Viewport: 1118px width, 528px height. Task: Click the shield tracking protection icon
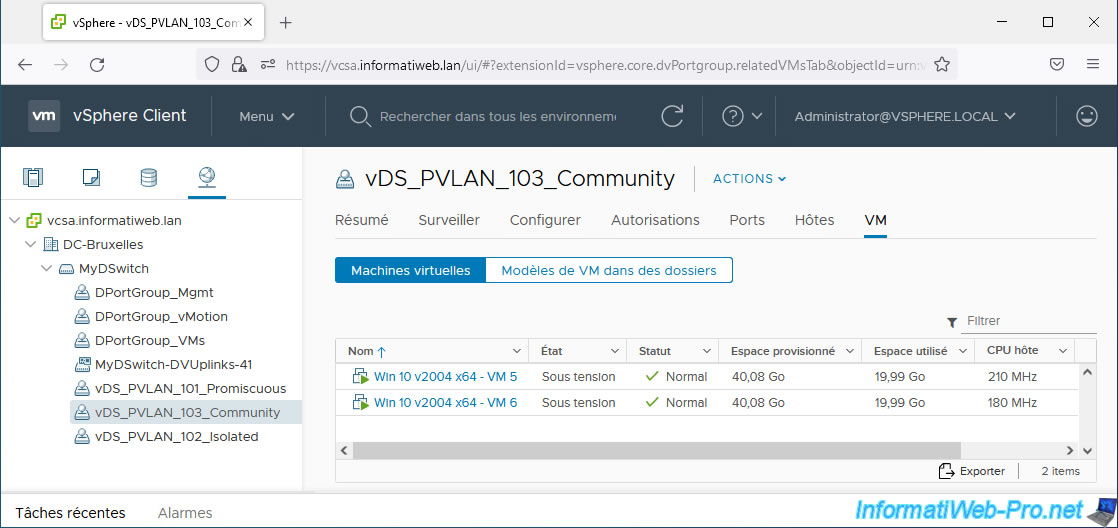tap(212, 65)
